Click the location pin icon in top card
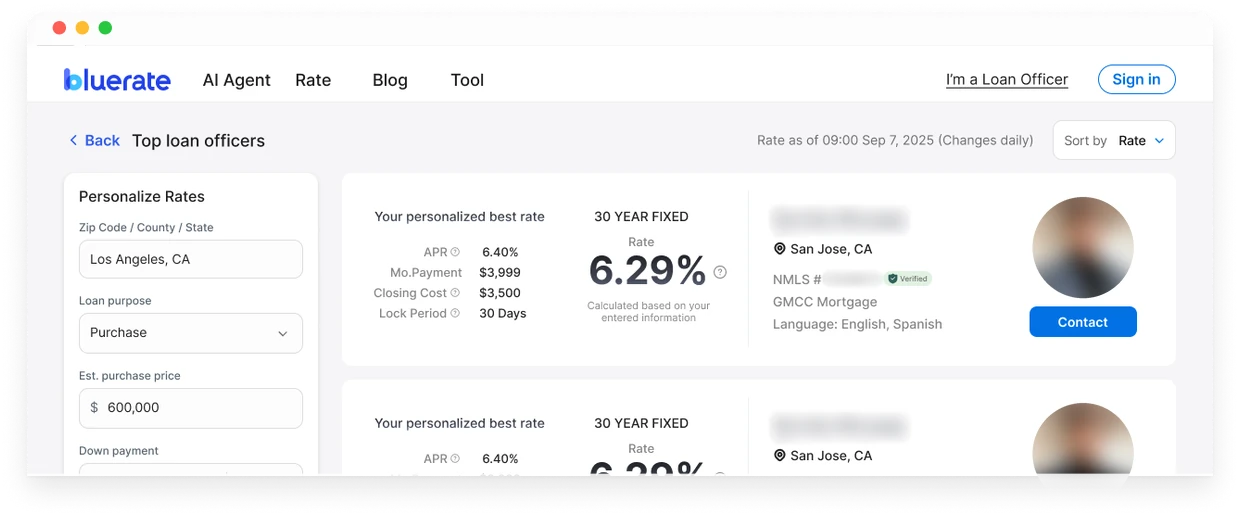1240x516 pixels. 779,249
